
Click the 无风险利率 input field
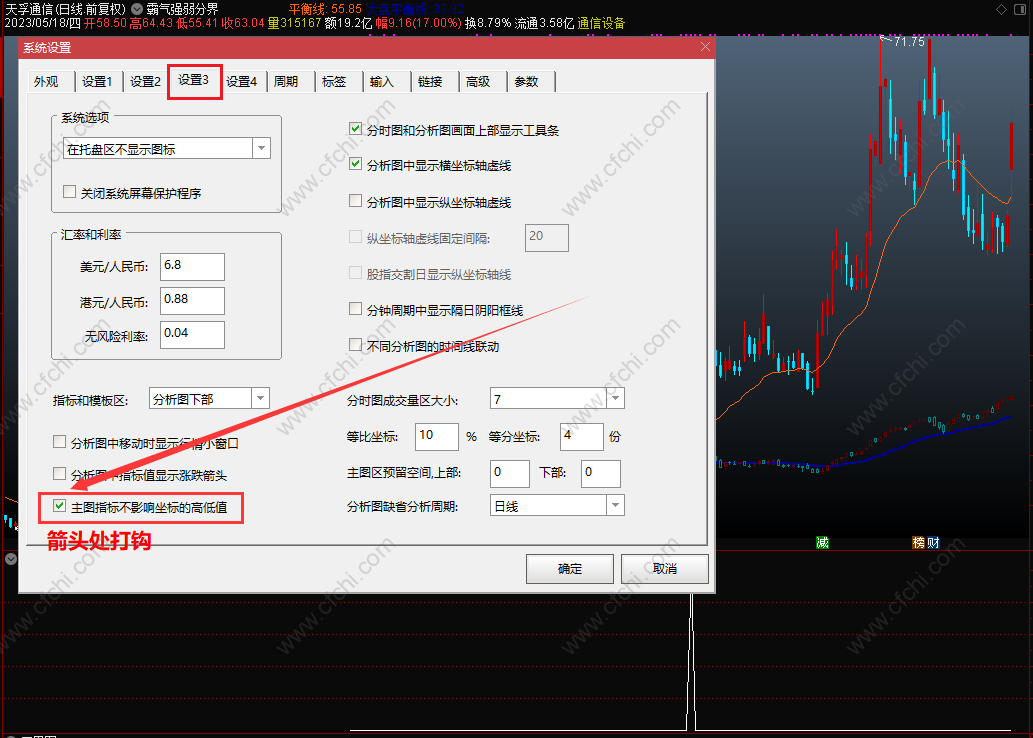coord(192,335)
